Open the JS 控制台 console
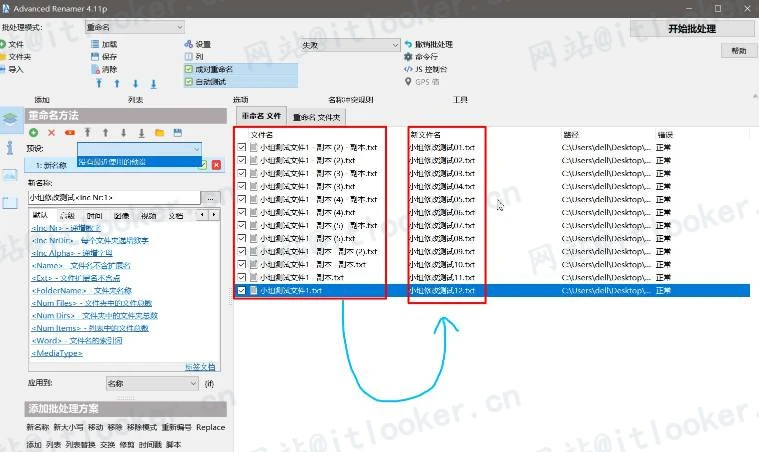This screenshot has height=452, width=759. (425, 69)
